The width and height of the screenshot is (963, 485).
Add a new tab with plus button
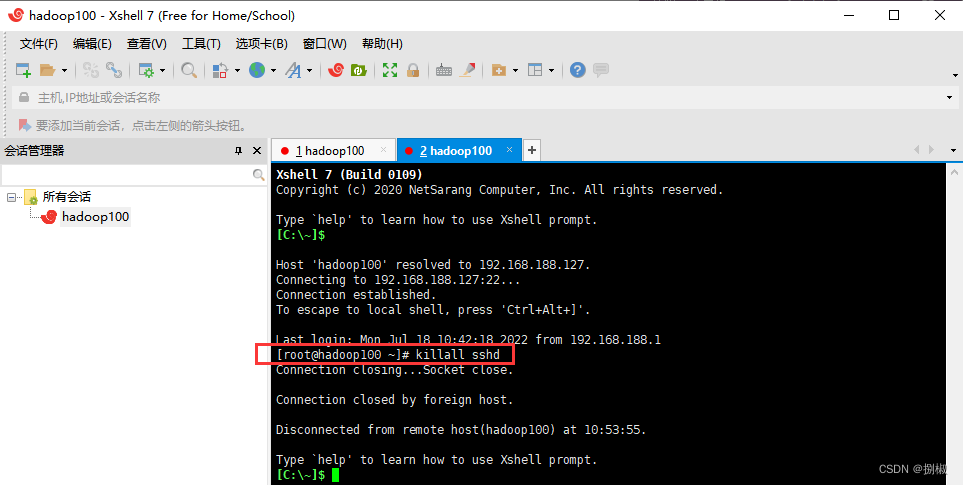pyautogui.click(x=532, y=150)
